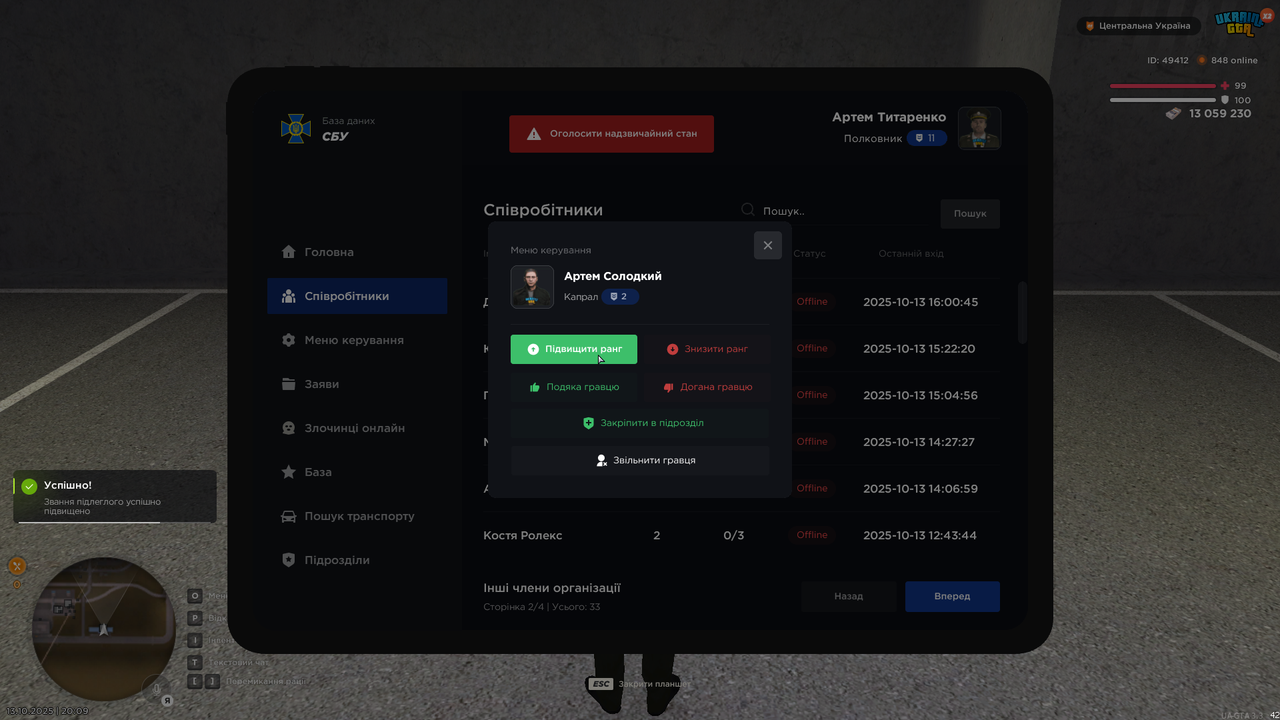Click Знизити ранг button
Image resolution: width=1280 pixels, height=720 pixels.
[707, 349]
